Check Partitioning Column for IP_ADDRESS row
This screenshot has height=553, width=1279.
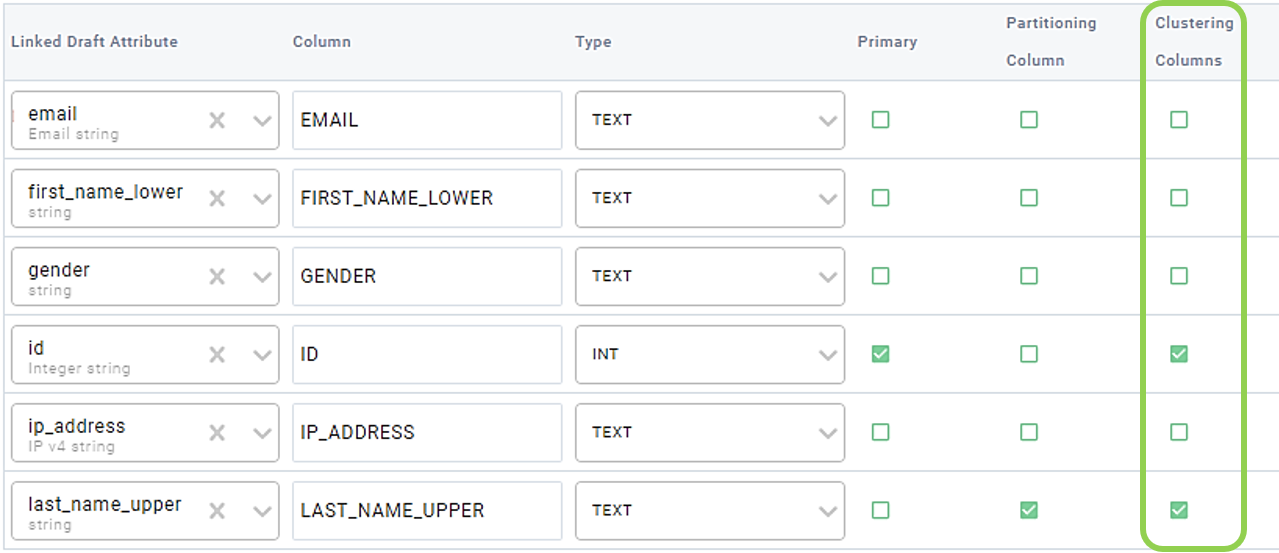[x=1029, y=432]
